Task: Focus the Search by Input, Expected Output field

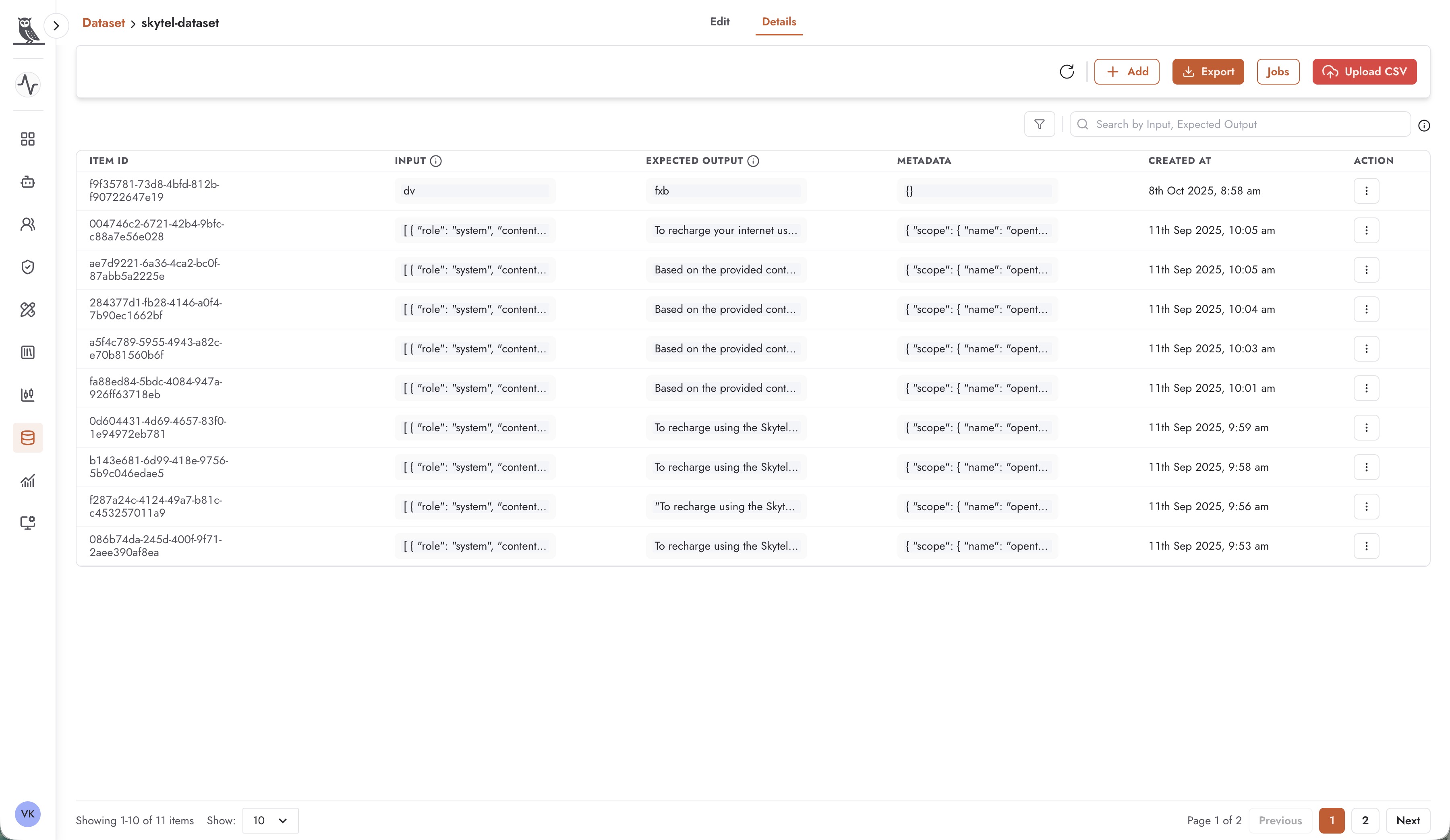Action: (x=1240, y=124)
